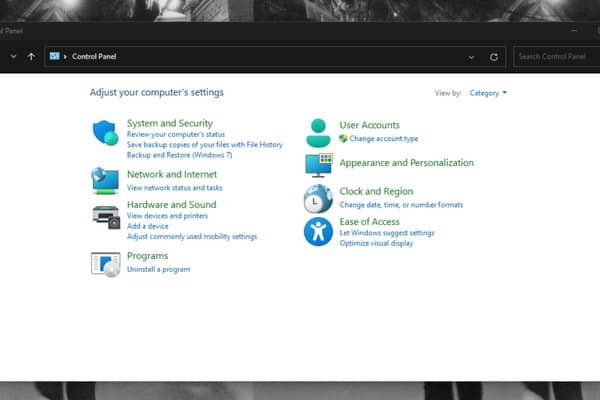Screen dimensions: 600x400
Task: Open Adjust commonly used mobility settings
Action: tap(192, 237)
